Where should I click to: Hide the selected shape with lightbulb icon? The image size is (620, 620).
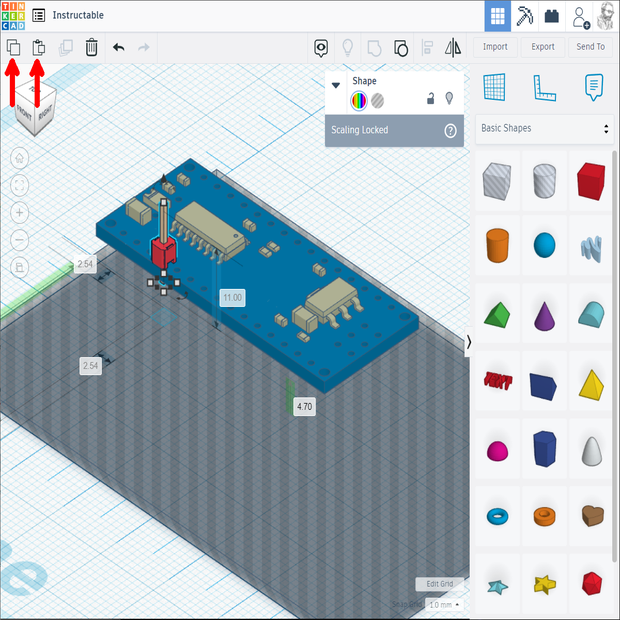point(449,98)
